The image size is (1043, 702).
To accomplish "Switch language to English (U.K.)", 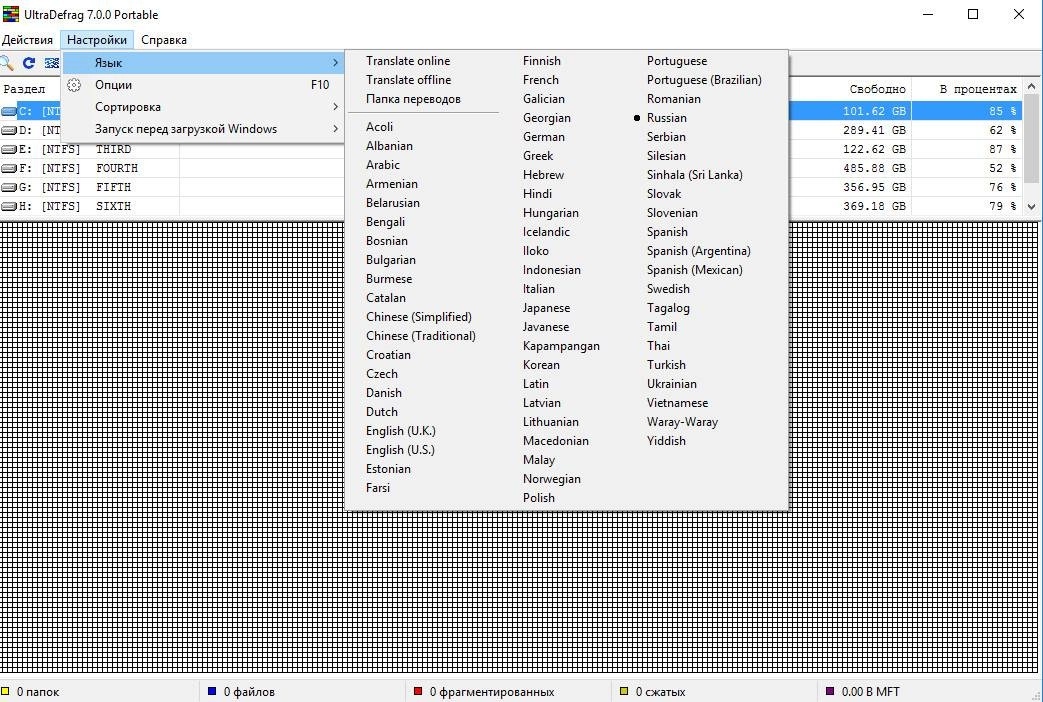I will [400, 431].
